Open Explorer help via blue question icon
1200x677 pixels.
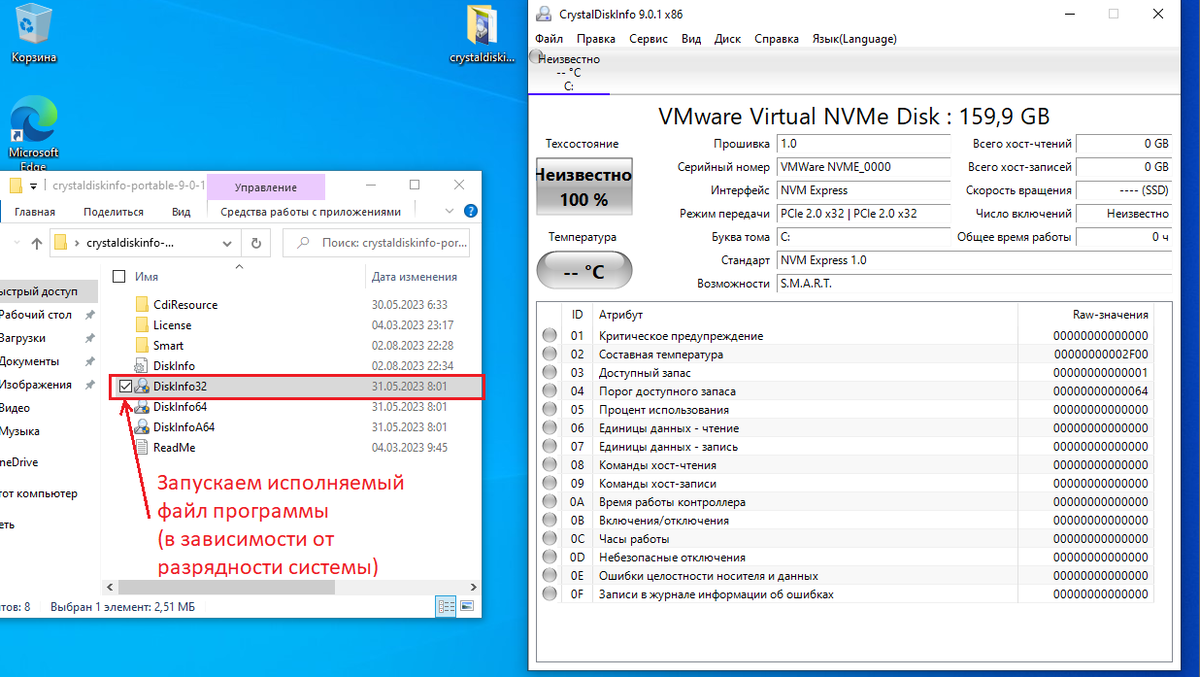(471, 211)
